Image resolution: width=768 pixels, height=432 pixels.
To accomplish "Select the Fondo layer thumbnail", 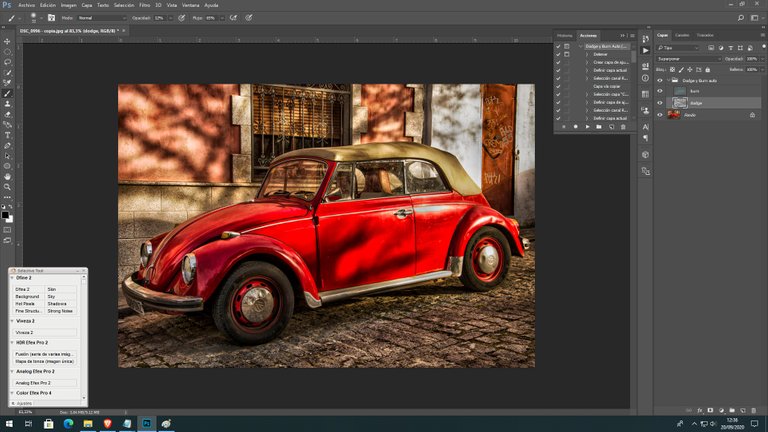I will (x=674, y=115).
